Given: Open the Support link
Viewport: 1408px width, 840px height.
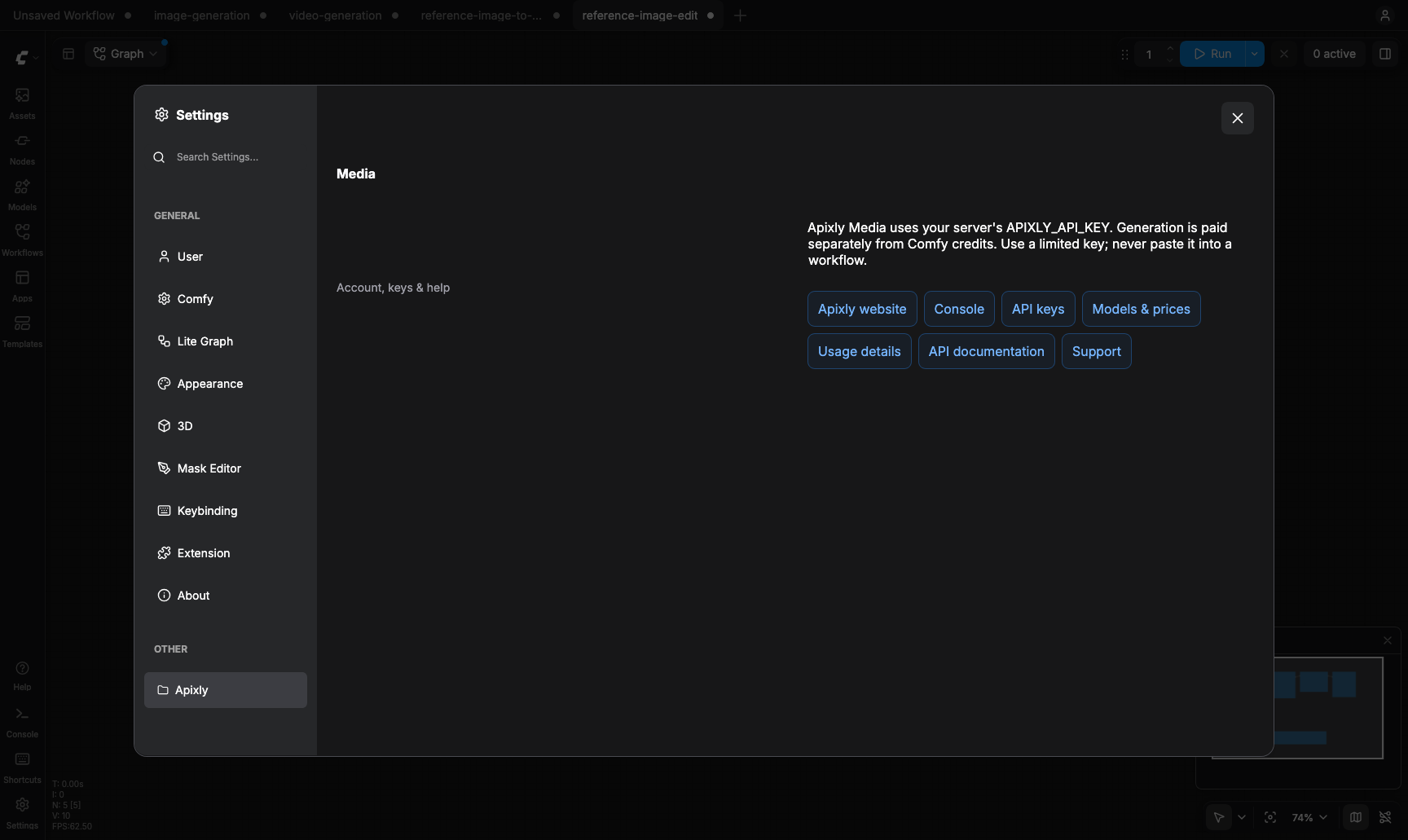Looking at the screenshot, I should coord(1096,351).
